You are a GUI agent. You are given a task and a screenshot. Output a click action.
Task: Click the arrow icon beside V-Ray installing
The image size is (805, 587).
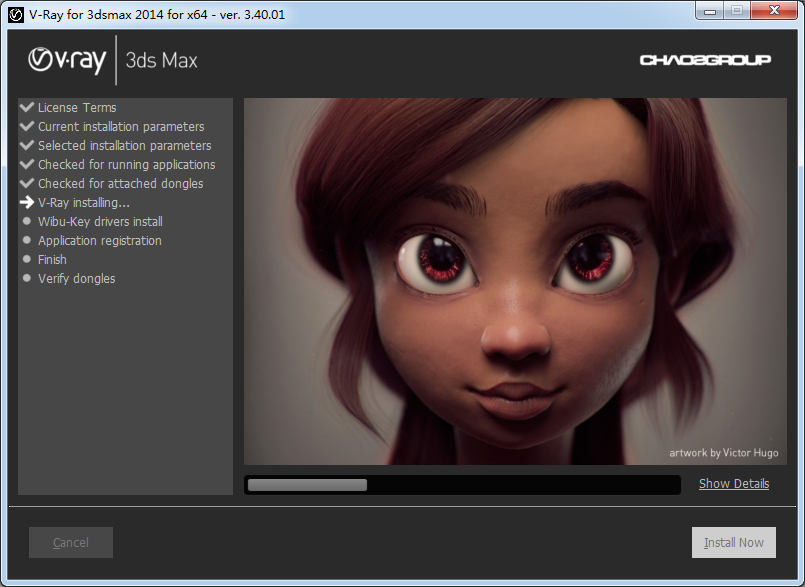27,203
